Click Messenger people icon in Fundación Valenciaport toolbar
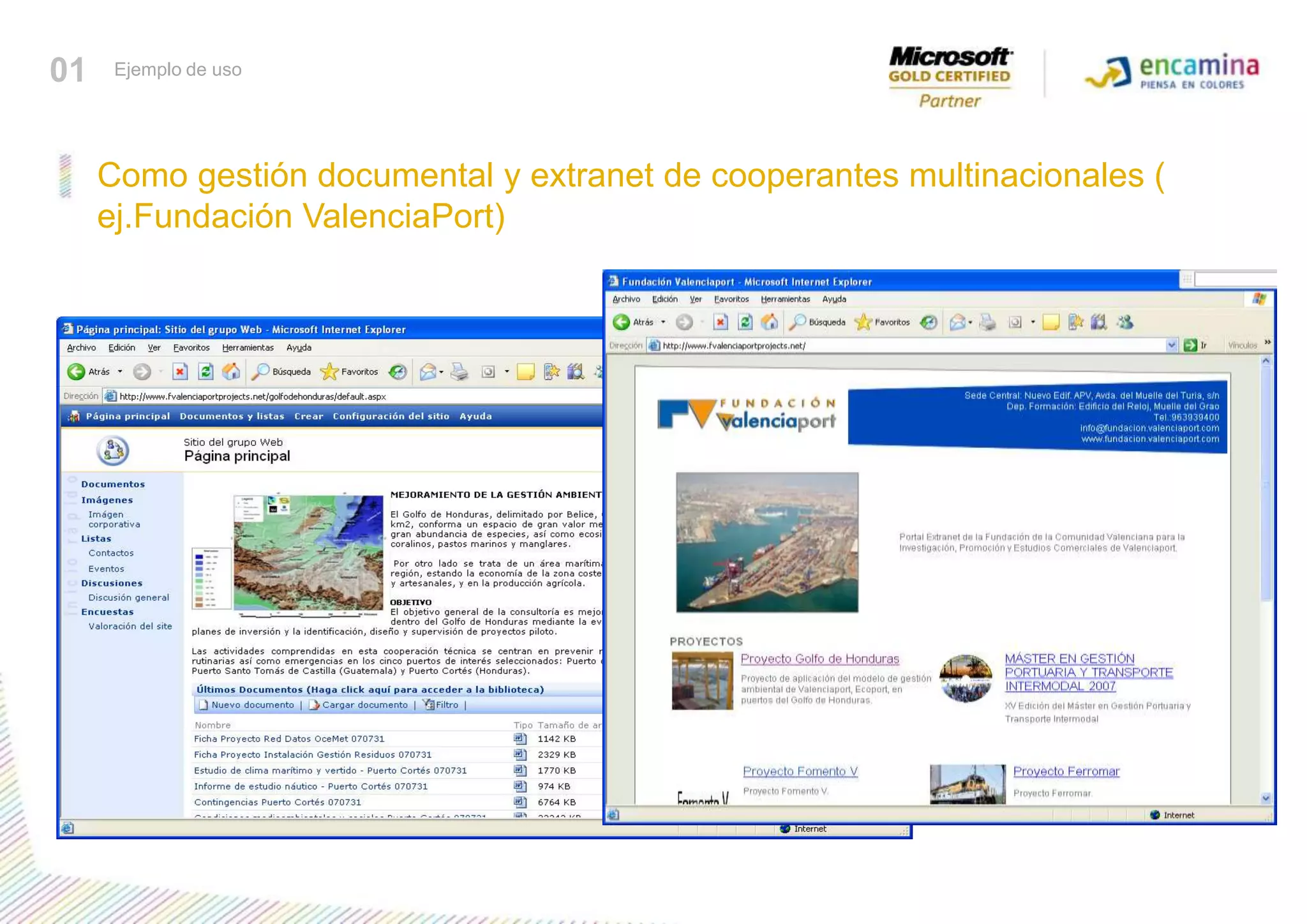This screenshot has height=924, width=1307. coord(1124,322)
